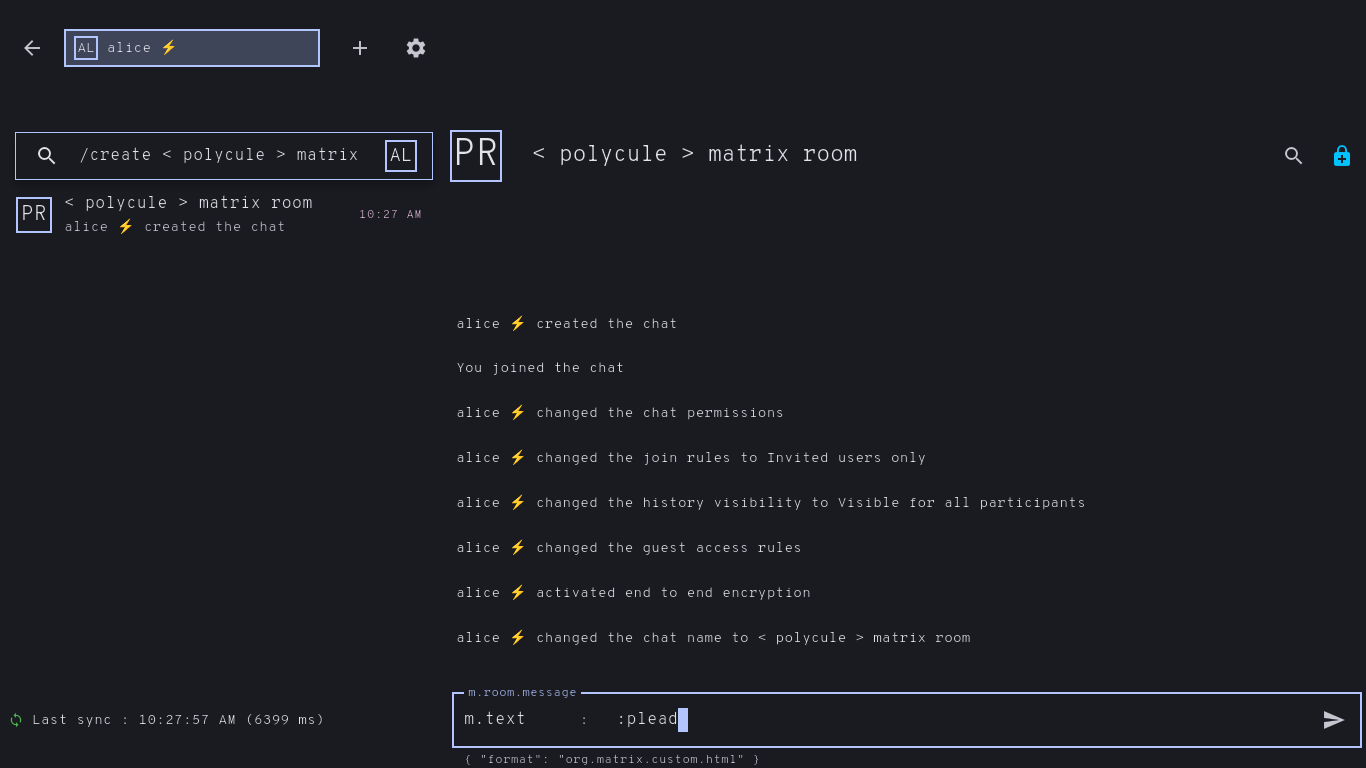This screenshot has height=768, width=1366.
Task: Click the green sync icon in the status bar
Action: point(16,720)
